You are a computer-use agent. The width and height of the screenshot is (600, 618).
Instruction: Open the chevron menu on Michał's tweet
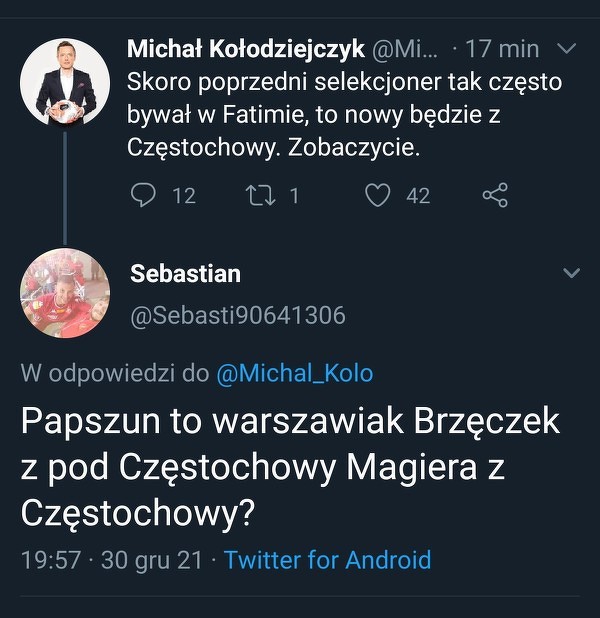(x=566, y=48)
